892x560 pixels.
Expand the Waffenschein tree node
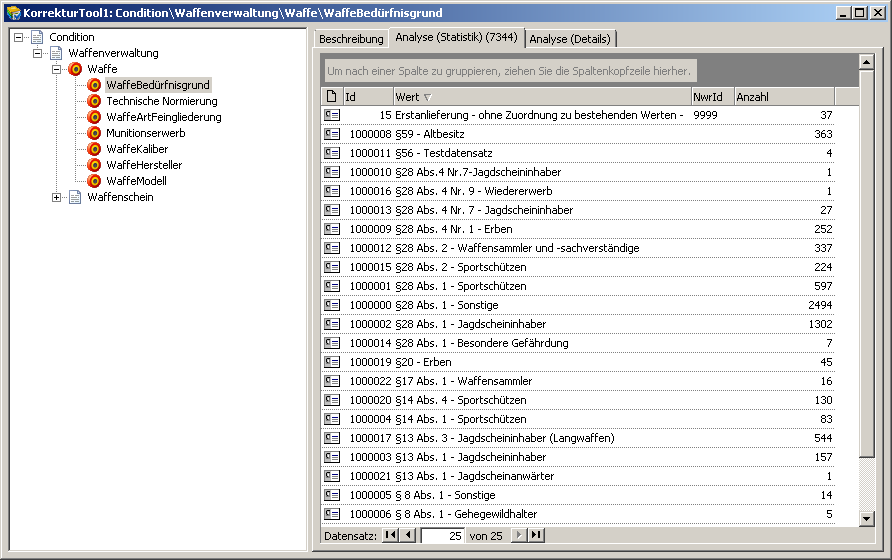pyautogui.click(x=57, y=197)
